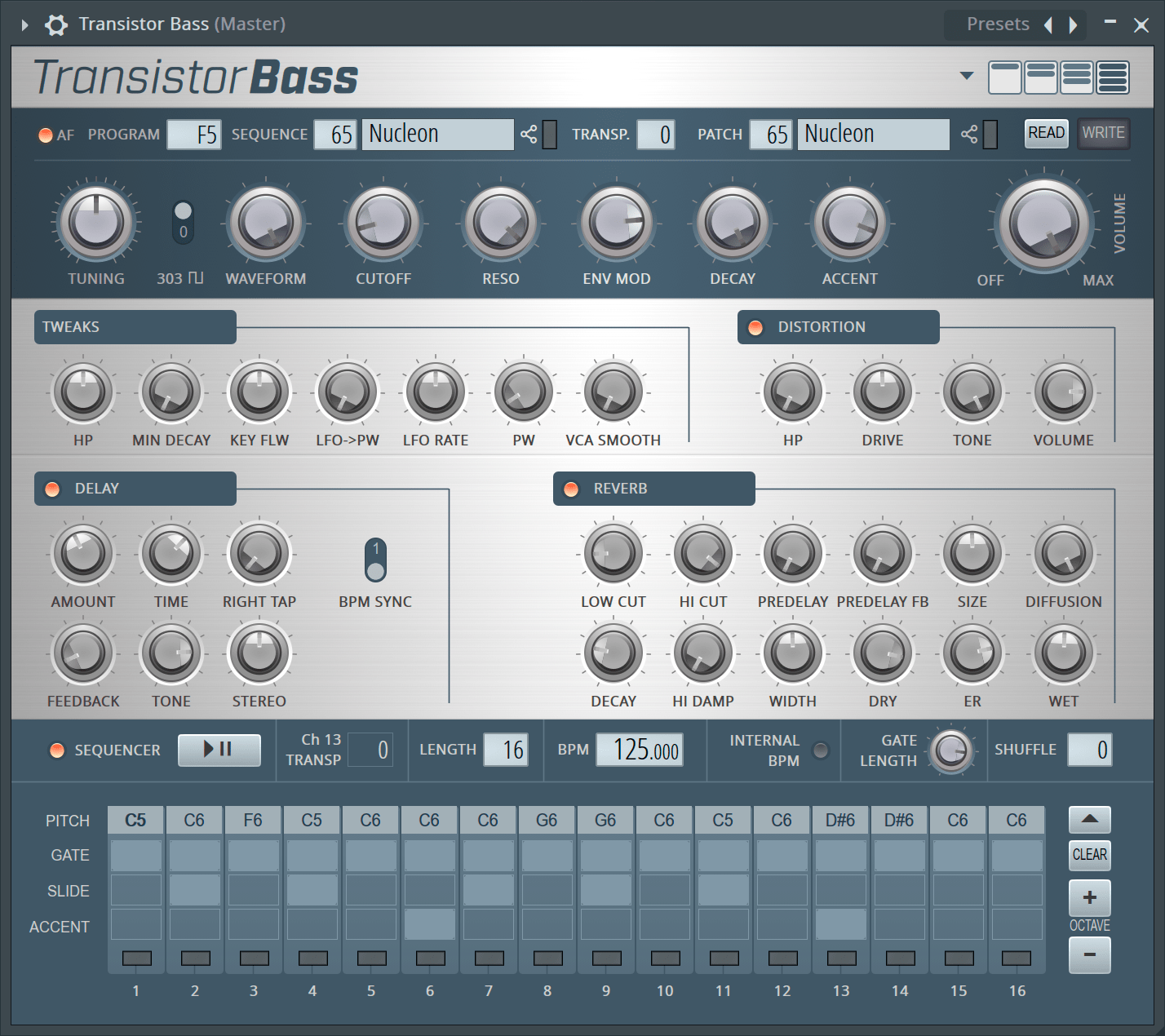Open the preset dropdown arrow near view icons
This screenshot has height=1036, width=1165.
(966, 76)
